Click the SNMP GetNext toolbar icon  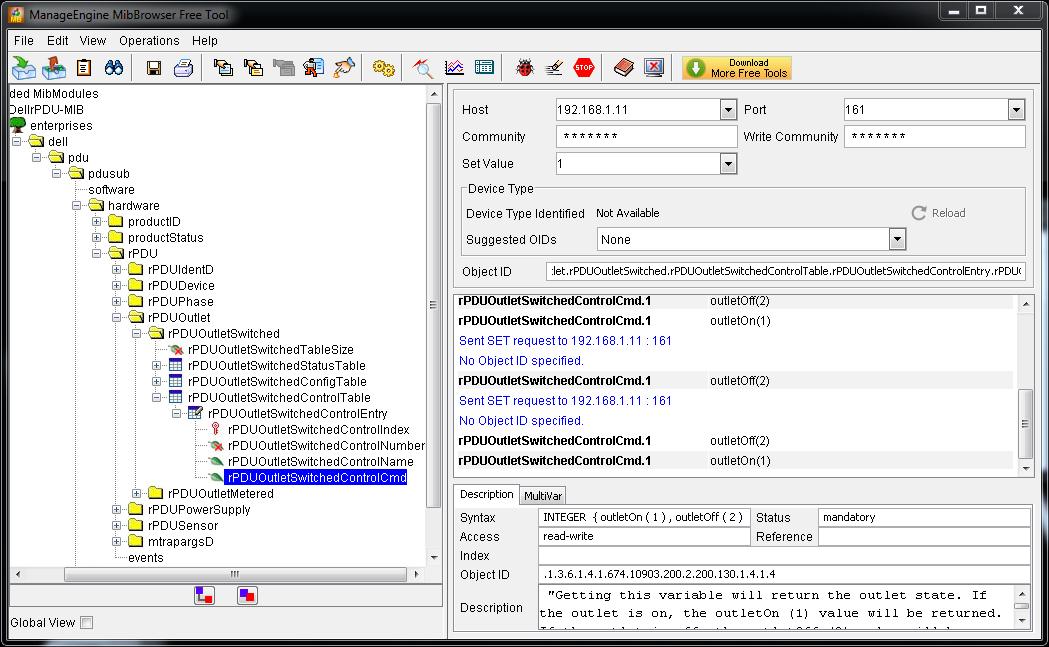click(x=253, y=68)
